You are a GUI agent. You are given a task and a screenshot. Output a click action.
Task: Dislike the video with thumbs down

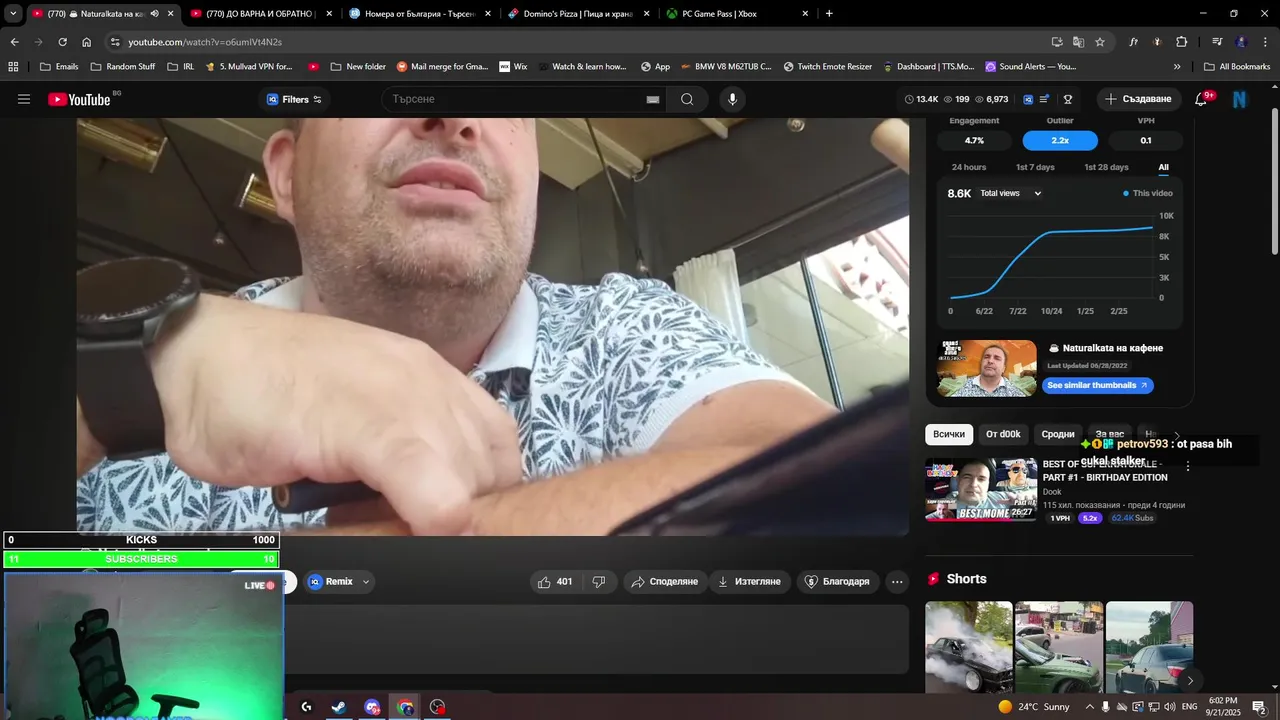coord(599,581)
